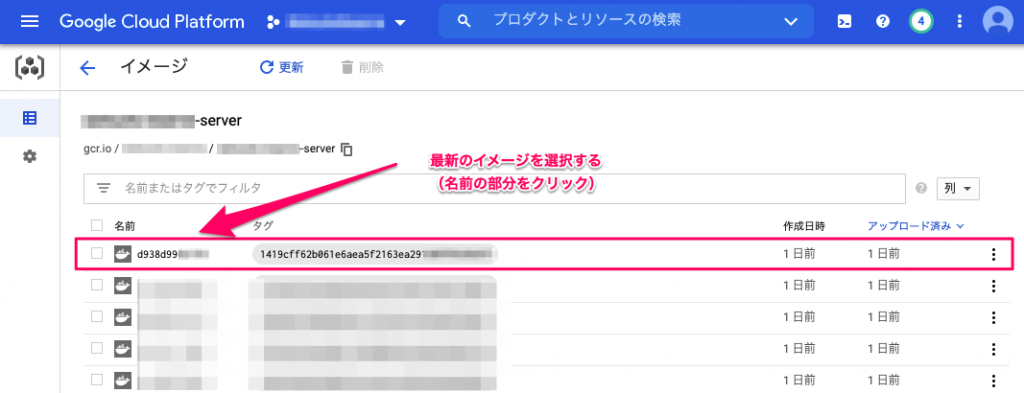Click the Google Cloud Platform logo
Screen dimensions: 1024x393
click(x=152, y=22)
